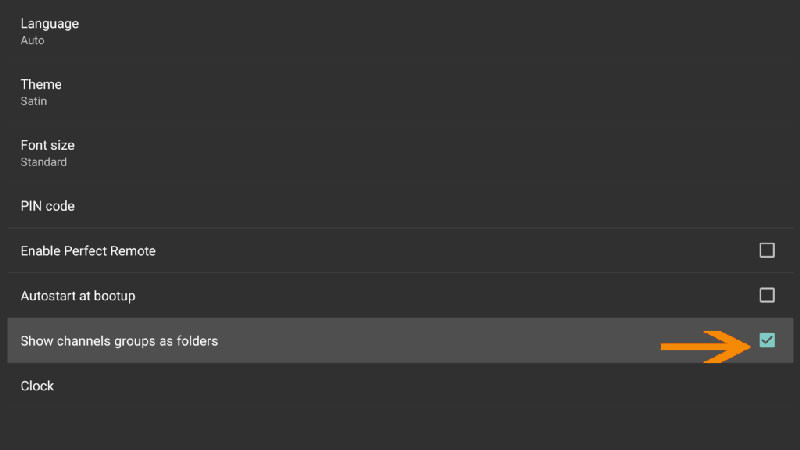
Task: Click the teal checkmark icon
Action: click(x=767, y=340)
